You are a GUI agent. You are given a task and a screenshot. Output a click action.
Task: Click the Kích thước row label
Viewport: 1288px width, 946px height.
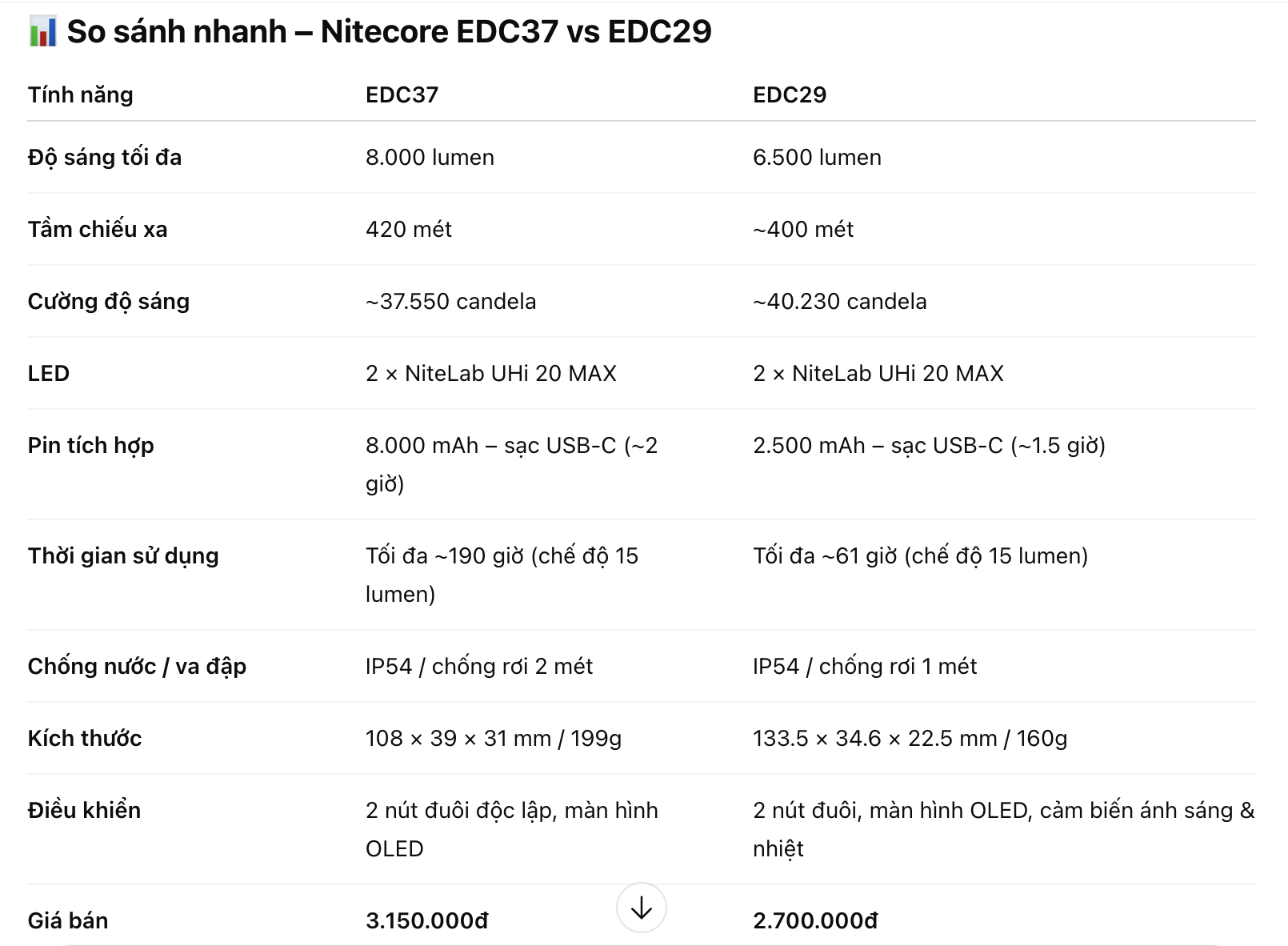pyautogui.click(x=85, y=738)
